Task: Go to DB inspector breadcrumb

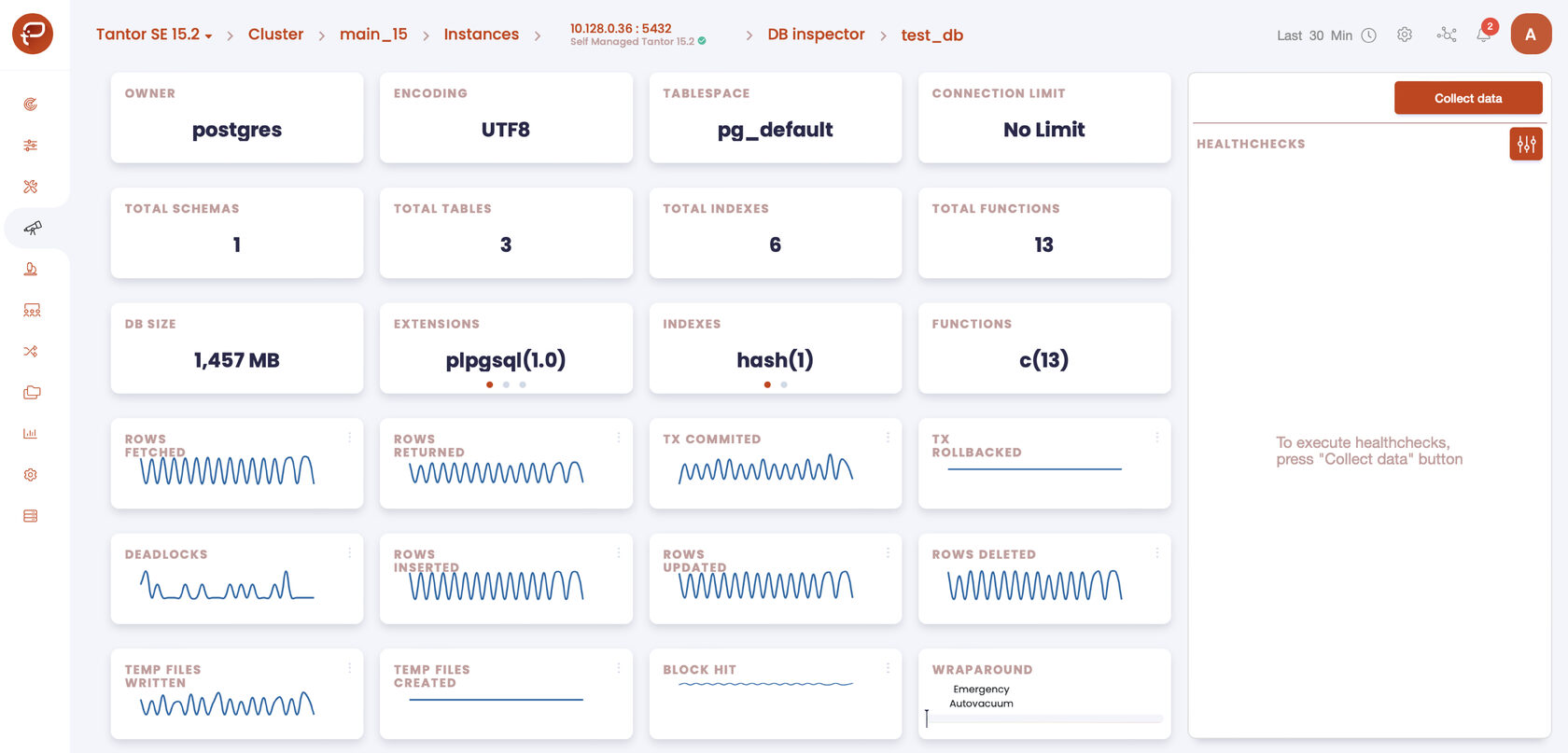Action: click(x=816, y=35)
